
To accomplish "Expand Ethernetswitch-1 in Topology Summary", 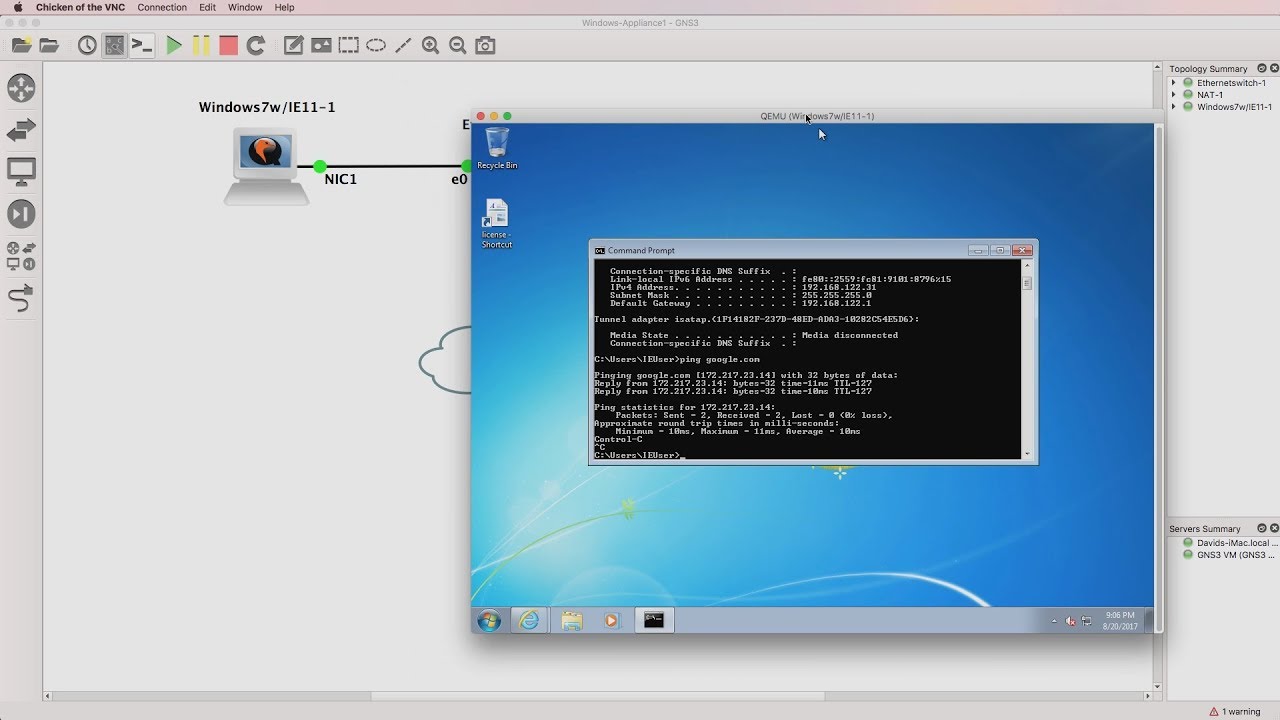I will 1174,83.
